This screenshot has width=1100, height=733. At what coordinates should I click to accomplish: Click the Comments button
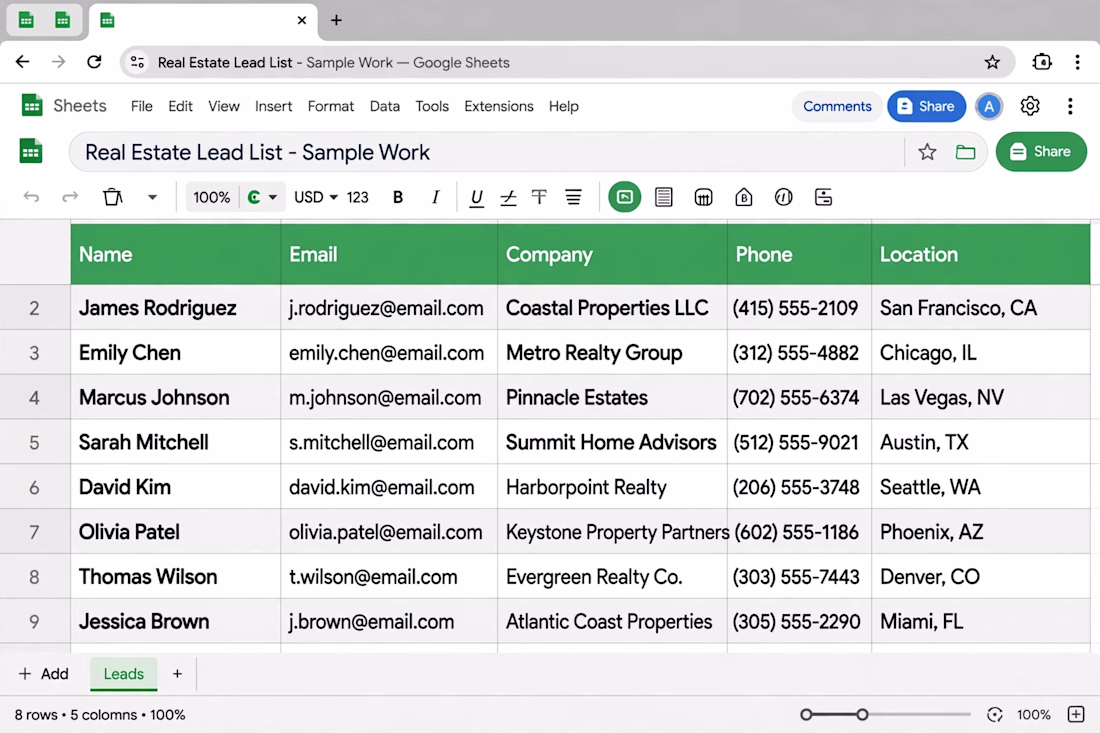point(837,106)
